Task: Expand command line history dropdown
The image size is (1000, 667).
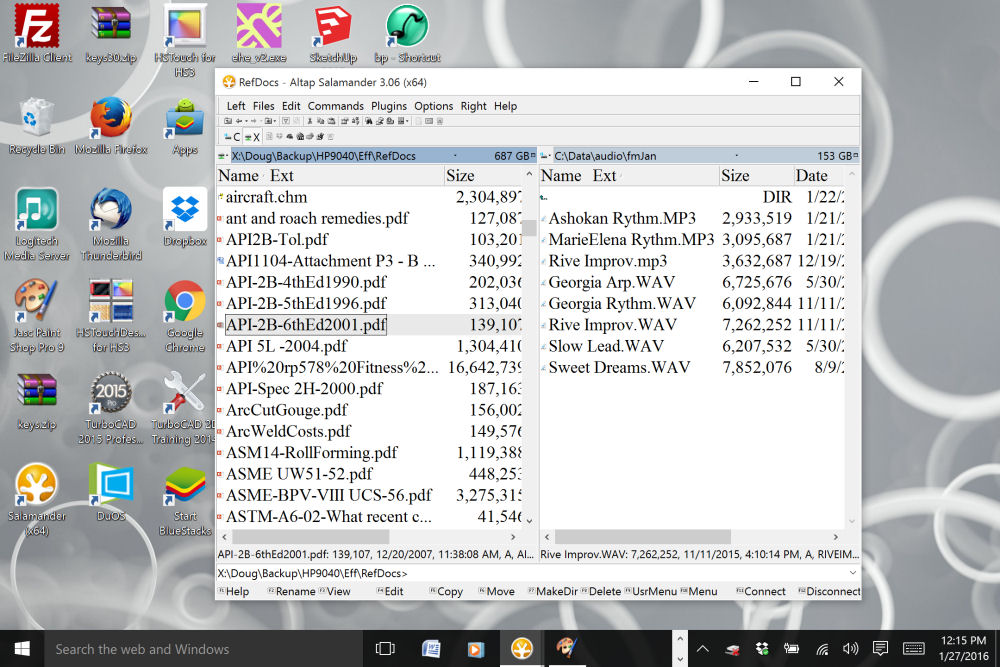Action: [x=853, y=573]
